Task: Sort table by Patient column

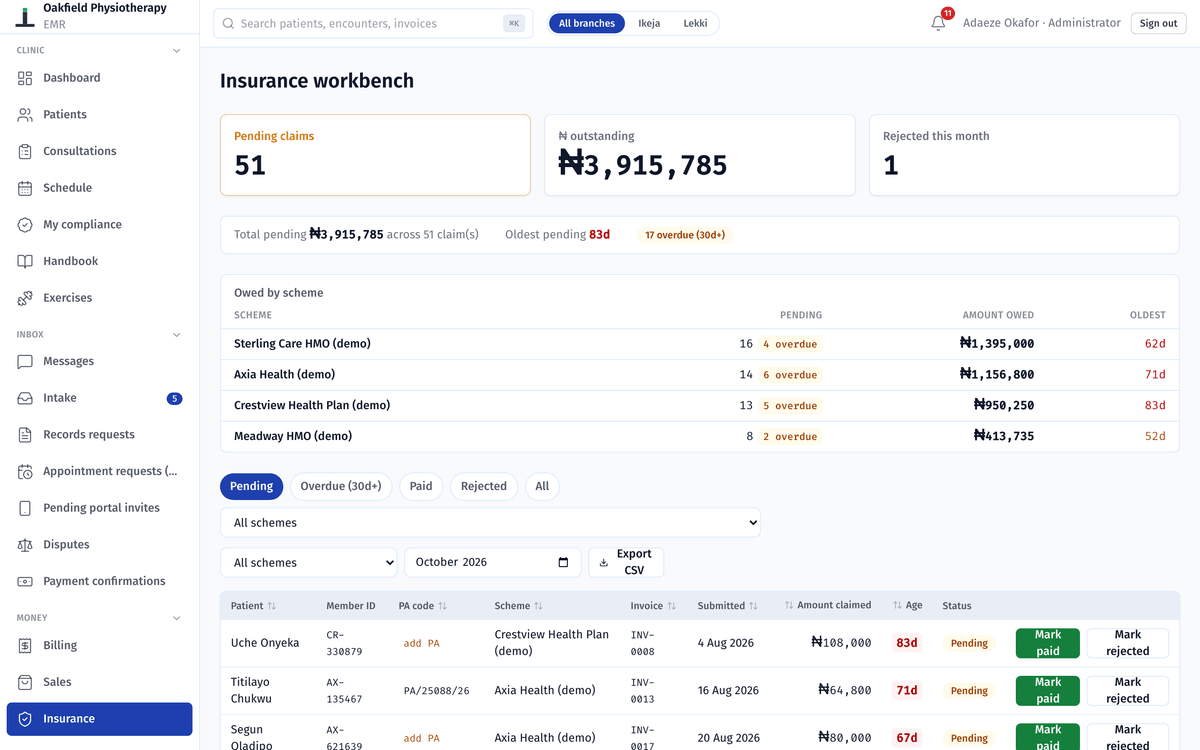Action: tap(253, 606)
